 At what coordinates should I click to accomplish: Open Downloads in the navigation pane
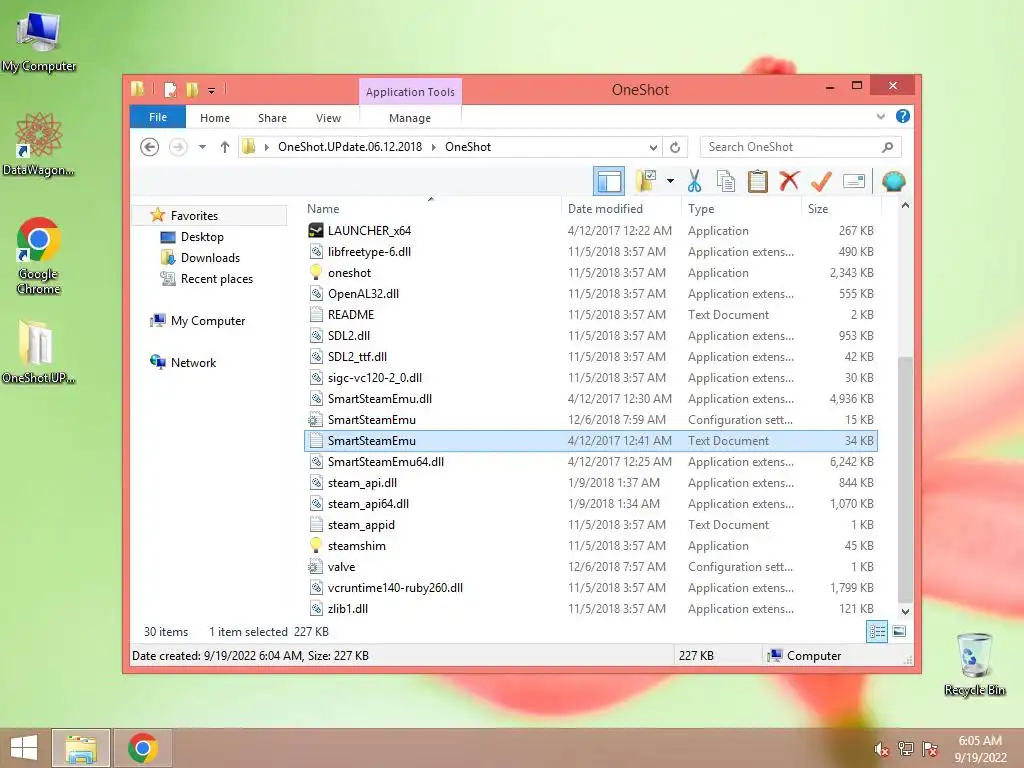tap(210, 257)
